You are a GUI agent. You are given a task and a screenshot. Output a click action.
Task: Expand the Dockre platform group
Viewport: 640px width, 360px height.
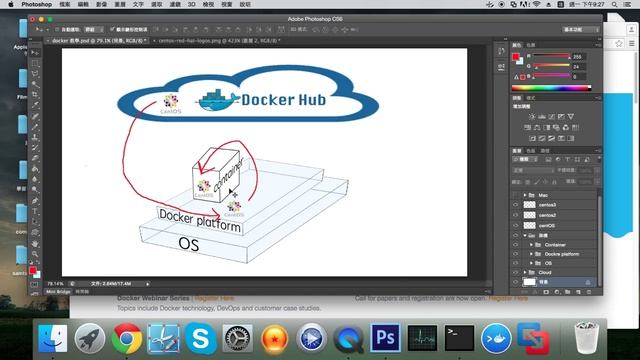point(531,254)
